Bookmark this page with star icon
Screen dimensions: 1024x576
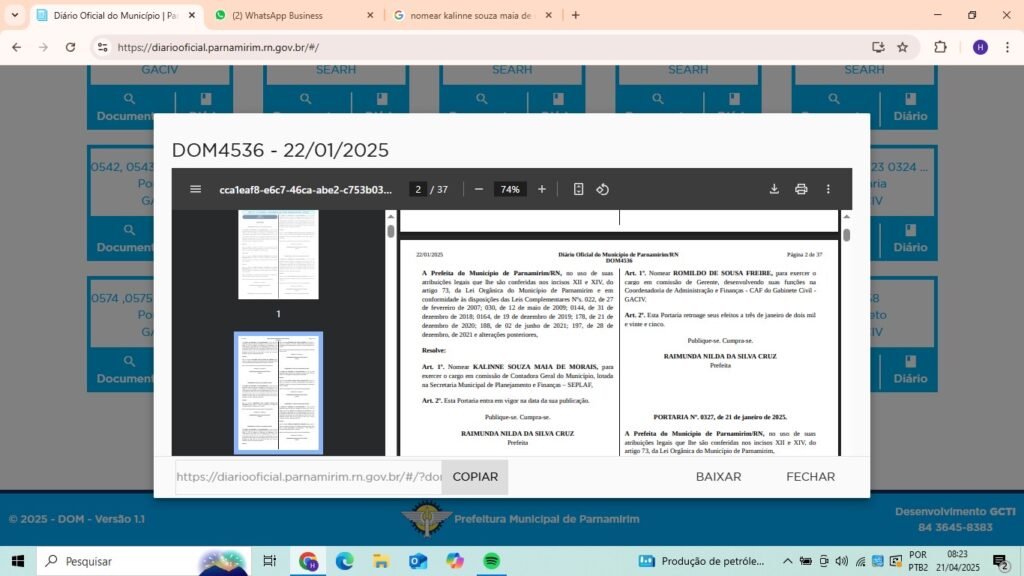coord(902,47)
